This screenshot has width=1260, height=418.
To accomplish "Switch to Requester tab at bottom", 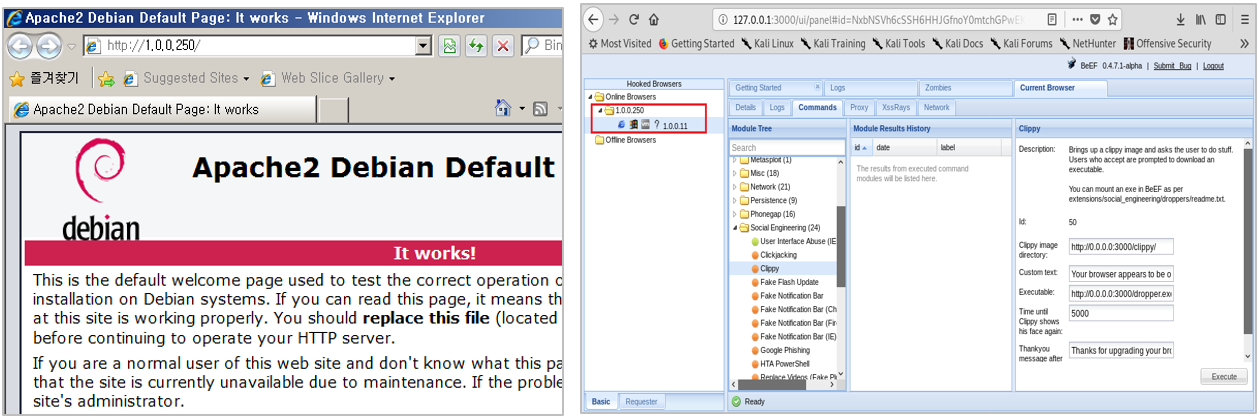I will click(642, 401).
